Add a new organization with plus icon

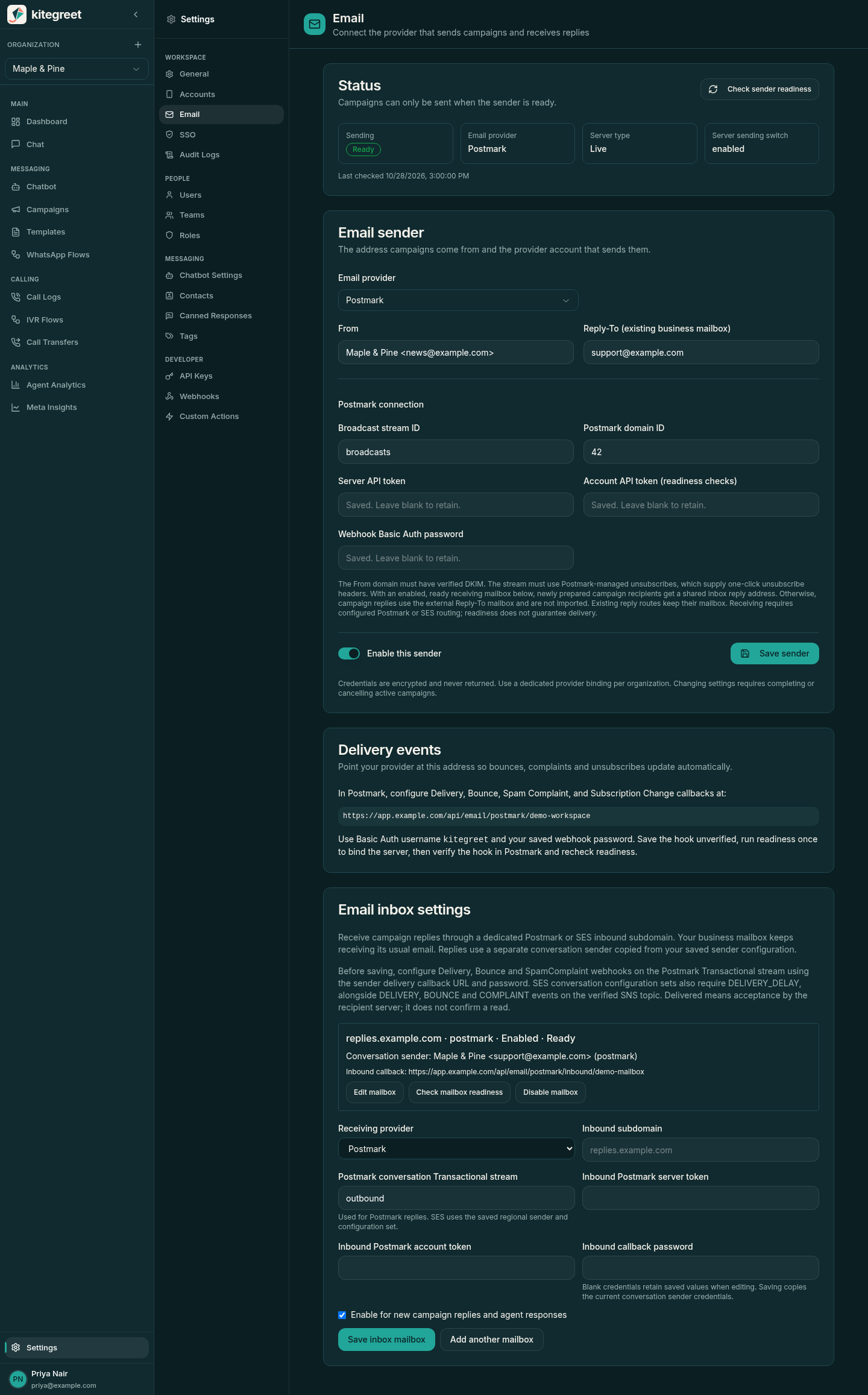coord(138,45)
